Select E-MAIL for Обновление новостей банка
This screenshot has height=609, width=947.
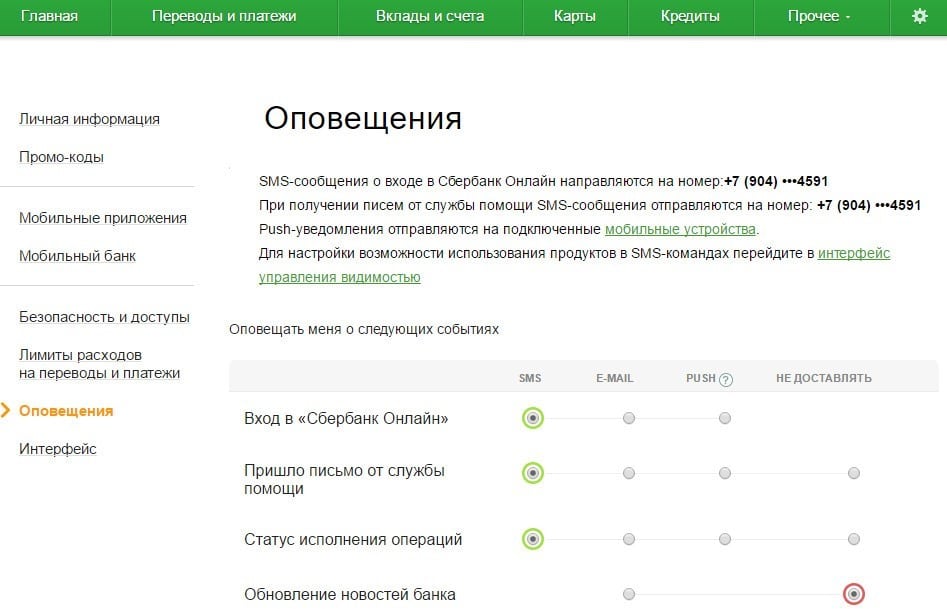(629, 594)
